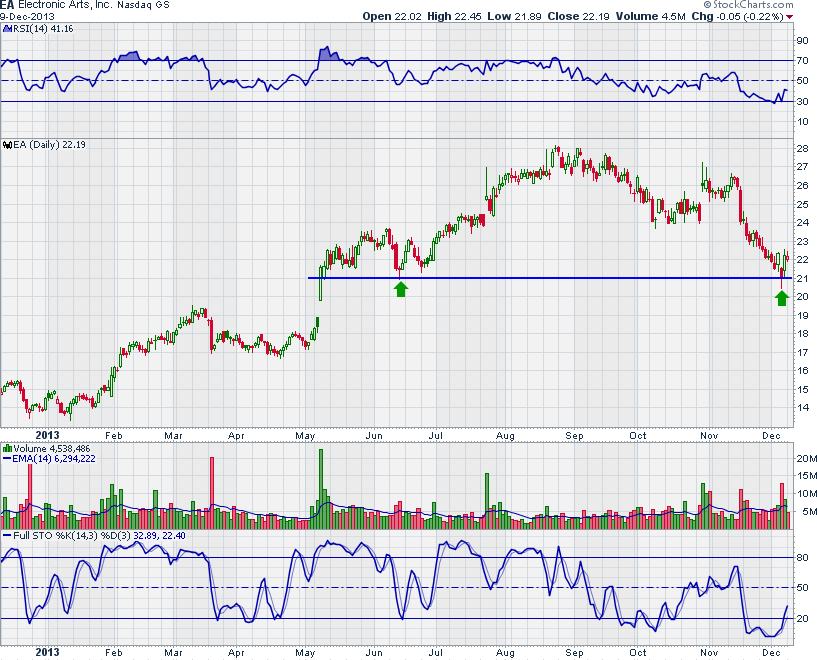Click the 'Low 21.89' value
Screen dimensions: 817x660
click(x=514, y=16)
